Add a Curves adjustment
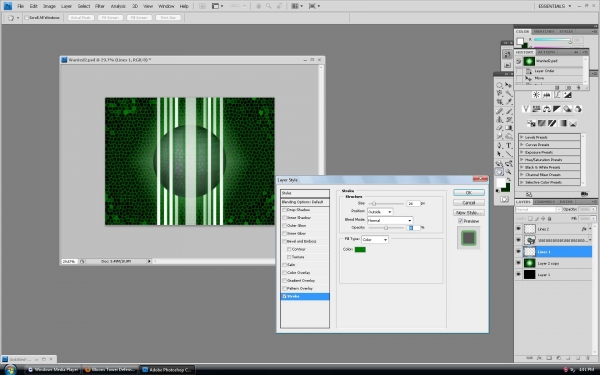This screenshot has width=600, height=375. point(557,95)
